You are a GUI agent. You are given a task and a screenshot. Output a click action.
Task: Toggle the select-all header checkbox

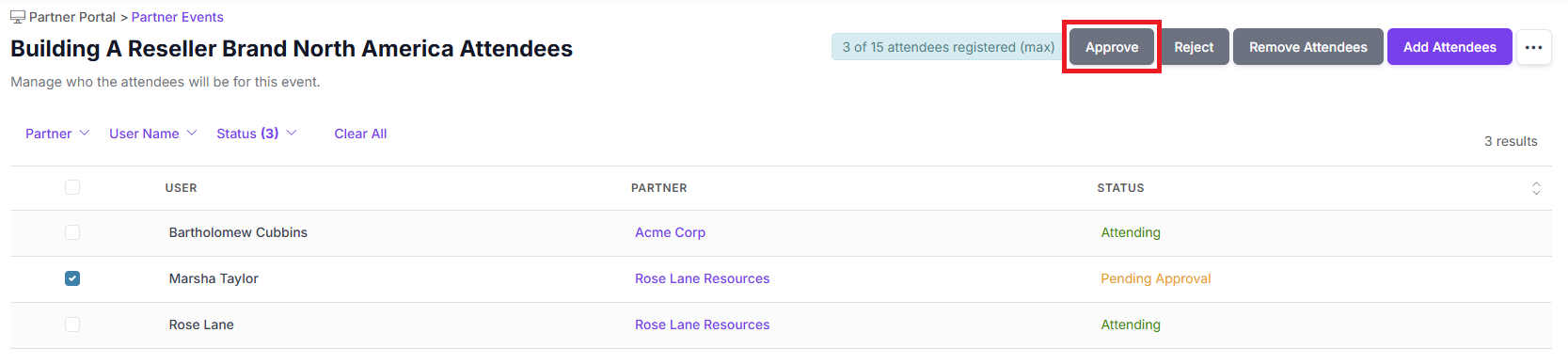point(72,187)
